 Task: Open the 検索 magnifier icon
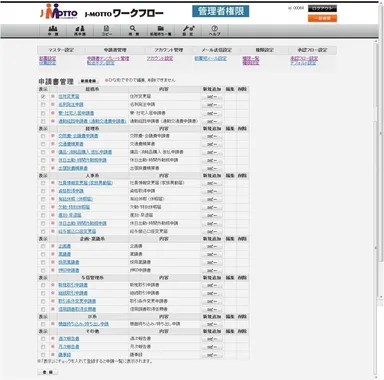(133, 31)
